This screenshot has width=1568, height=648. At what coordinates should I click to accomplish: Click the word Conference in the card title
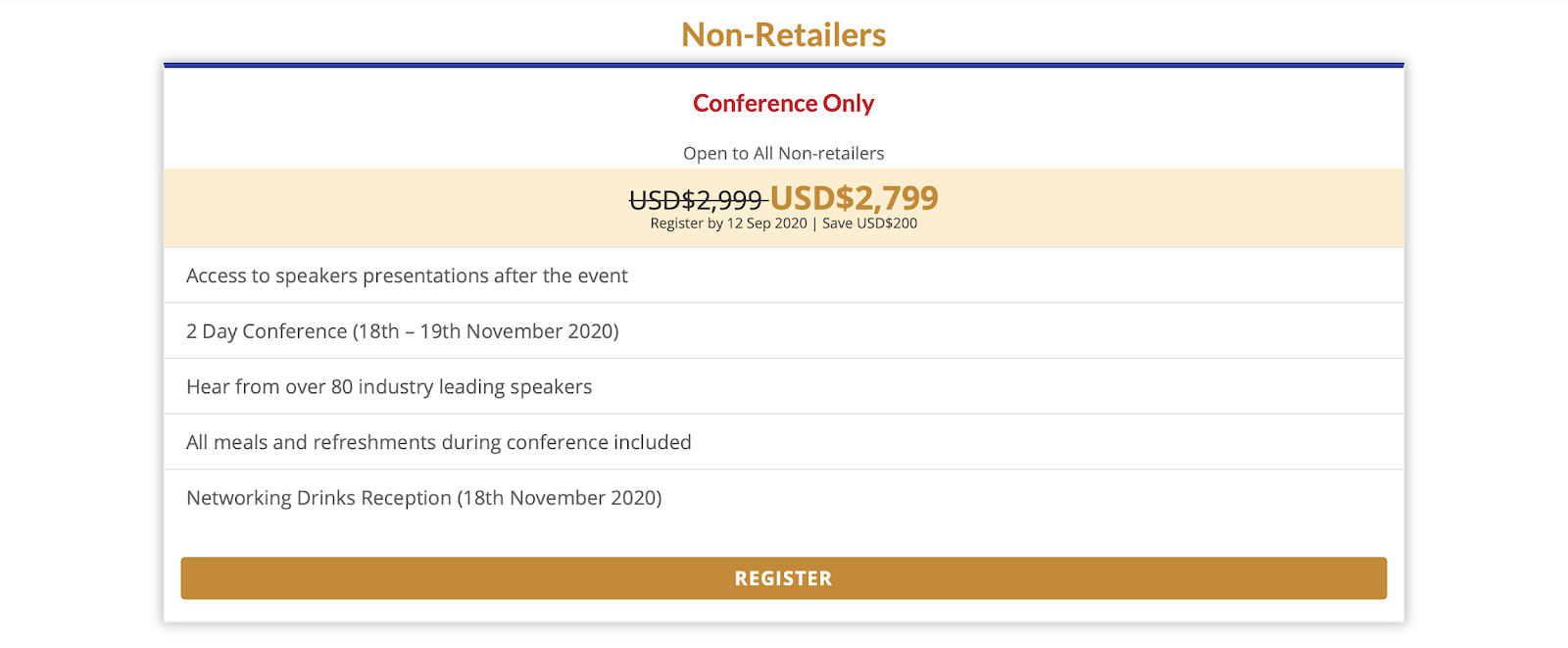click(x=755, y=103)
